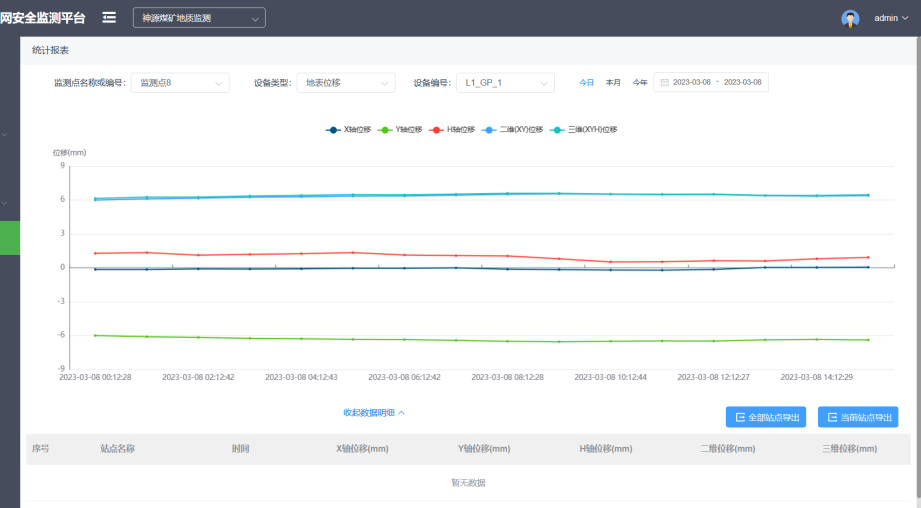The width and height of the screenshot is (921, 508).
Task: Collapse the sidebar with the menu fold icon
Action: (109, 18)
